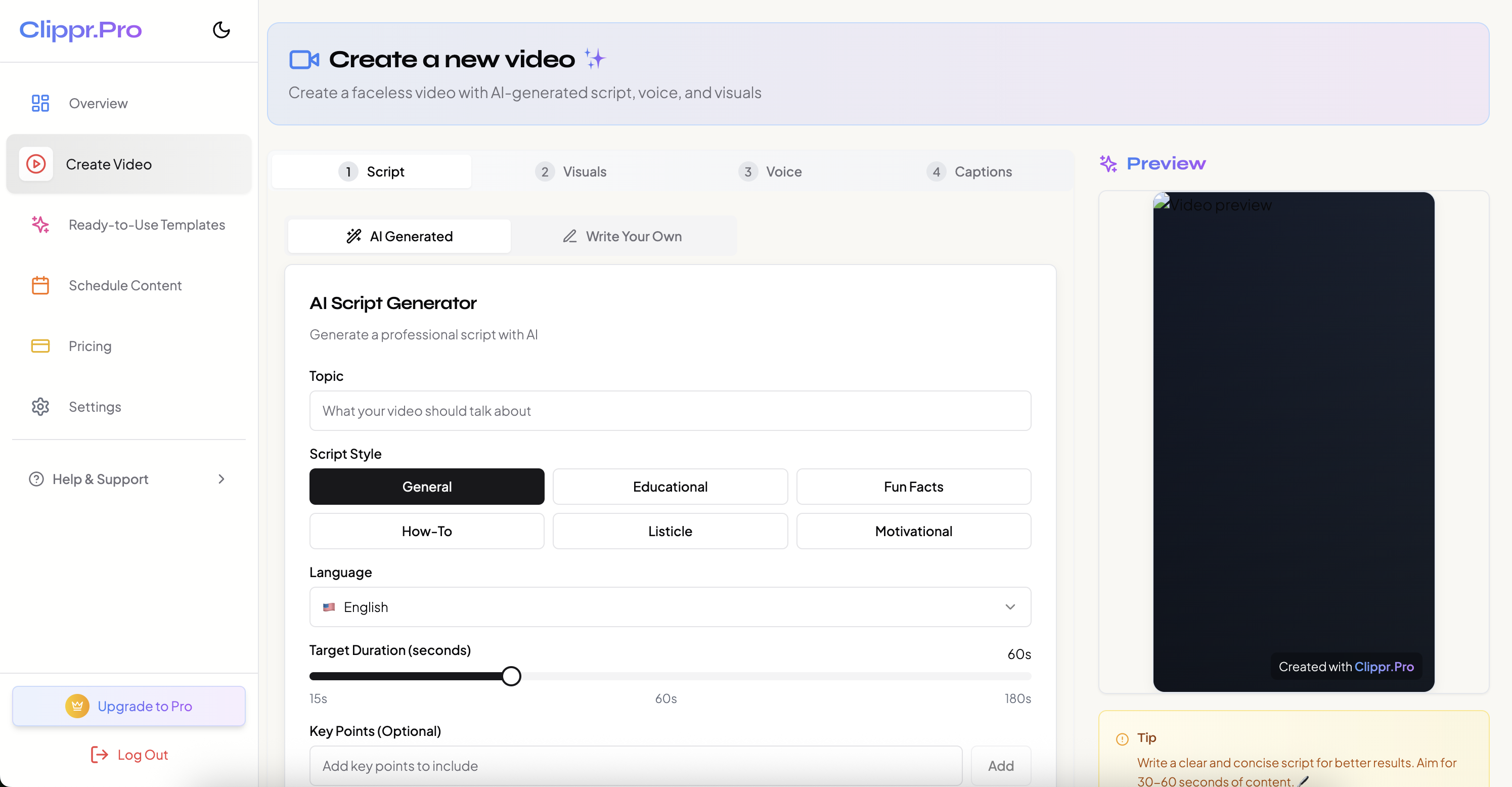The width and height of the screenshot is (1512, 787).
Task: Click the Log Out arrow icon
Action: pos(99,755)
